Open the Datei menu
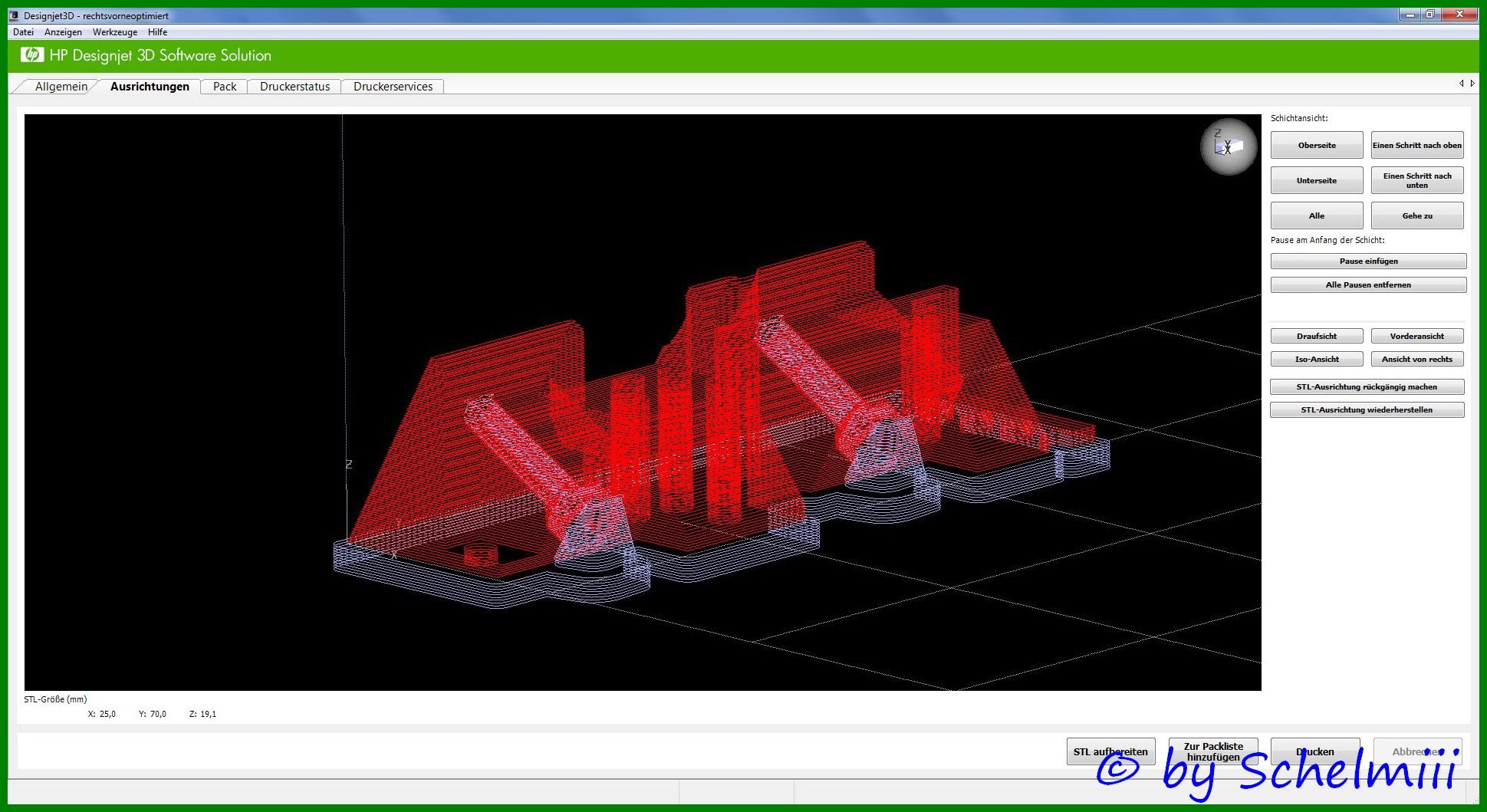The width and height of the screenshot is (1487, 812). point(23,32)
